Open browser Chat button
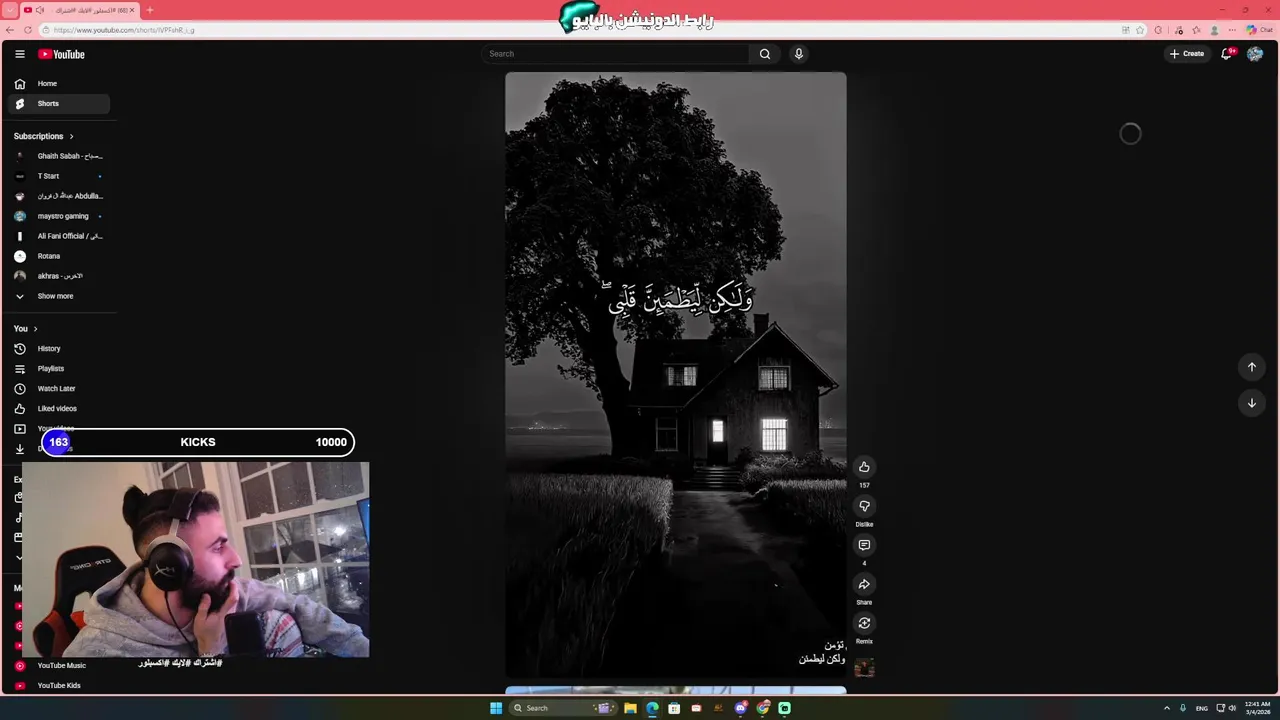 point(1259,30)
